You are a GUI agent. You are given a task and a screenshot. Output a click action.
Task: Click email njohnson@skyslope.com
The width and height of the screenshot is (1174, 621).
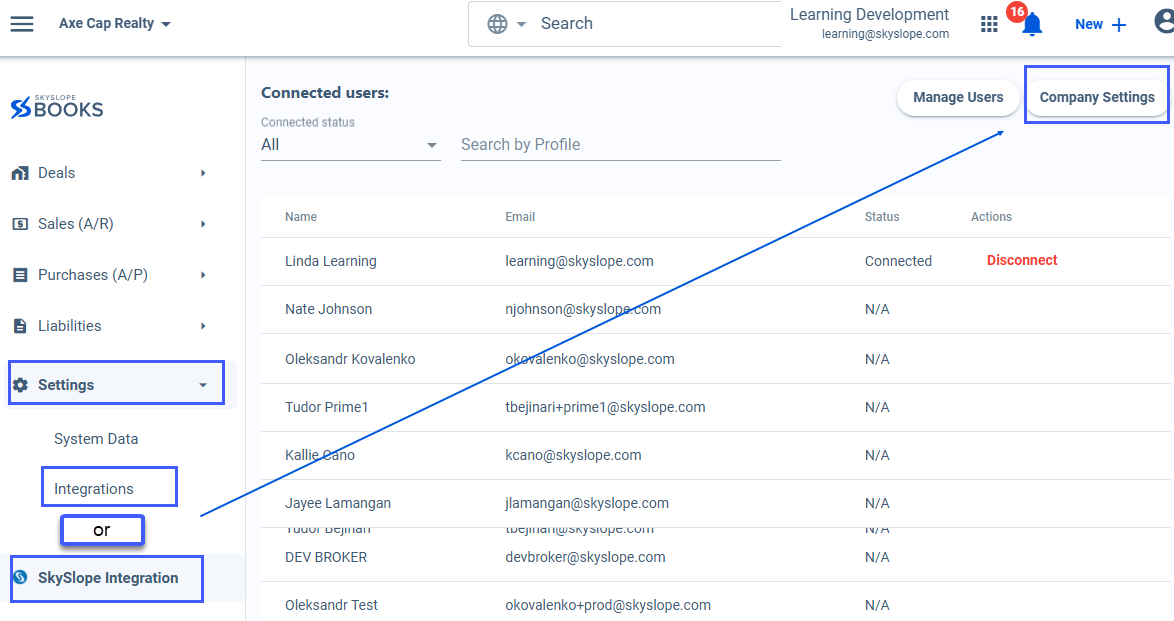pos(583,309)
